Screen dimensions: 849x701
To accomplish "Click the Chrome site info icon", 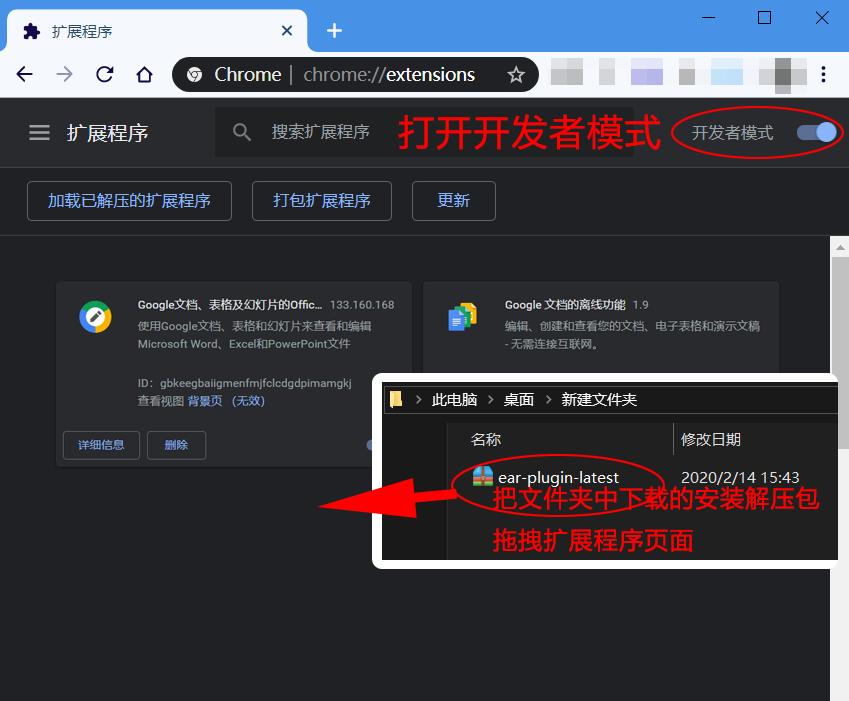I will tap(194, 75).
